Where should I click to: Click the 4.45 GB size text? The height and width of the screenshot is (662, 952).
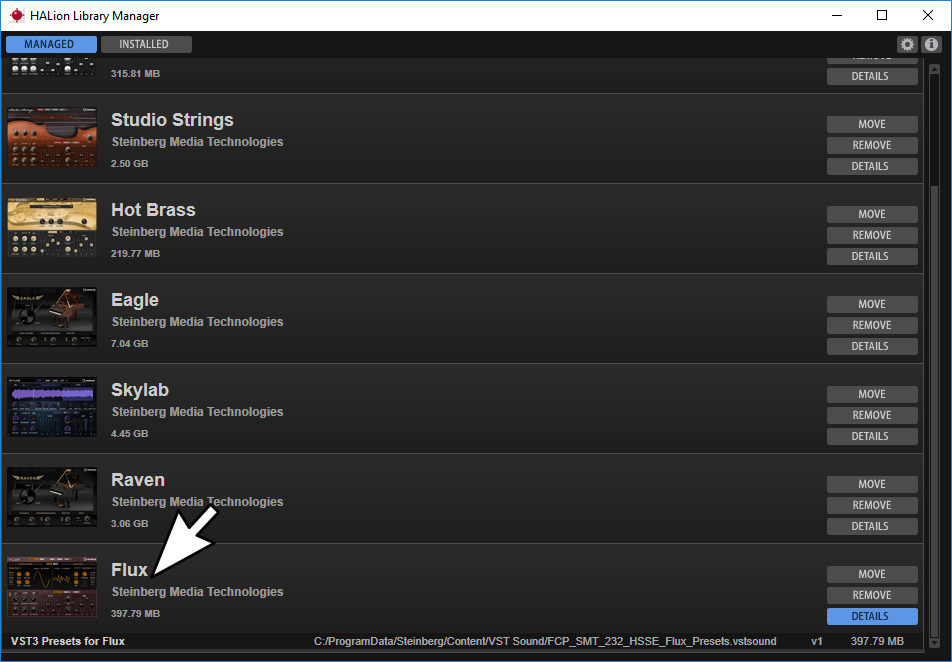pyautogui.click(x=129, y=433)
